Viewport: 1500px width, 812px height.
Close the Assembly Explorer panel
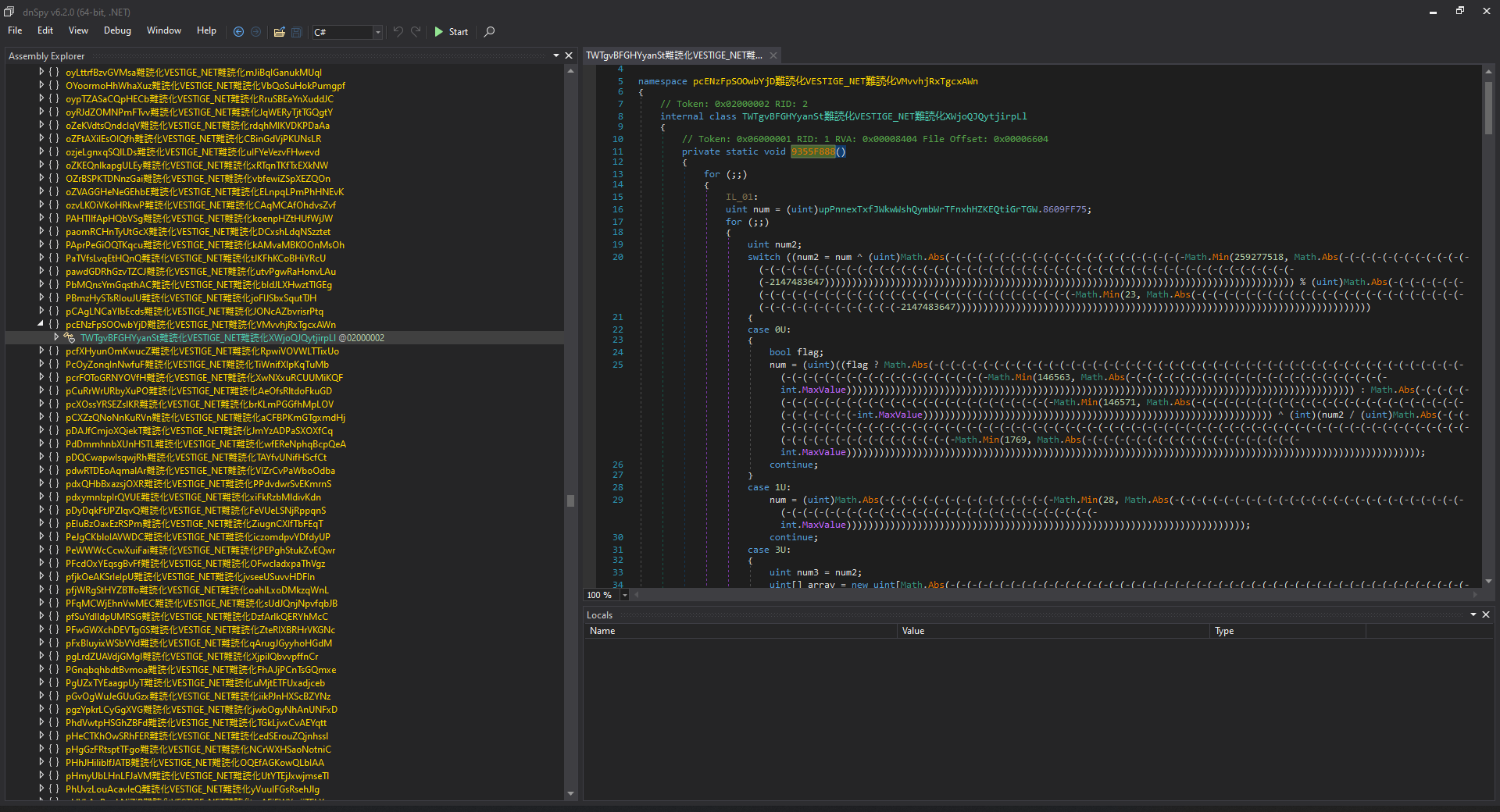coord(569,55)
